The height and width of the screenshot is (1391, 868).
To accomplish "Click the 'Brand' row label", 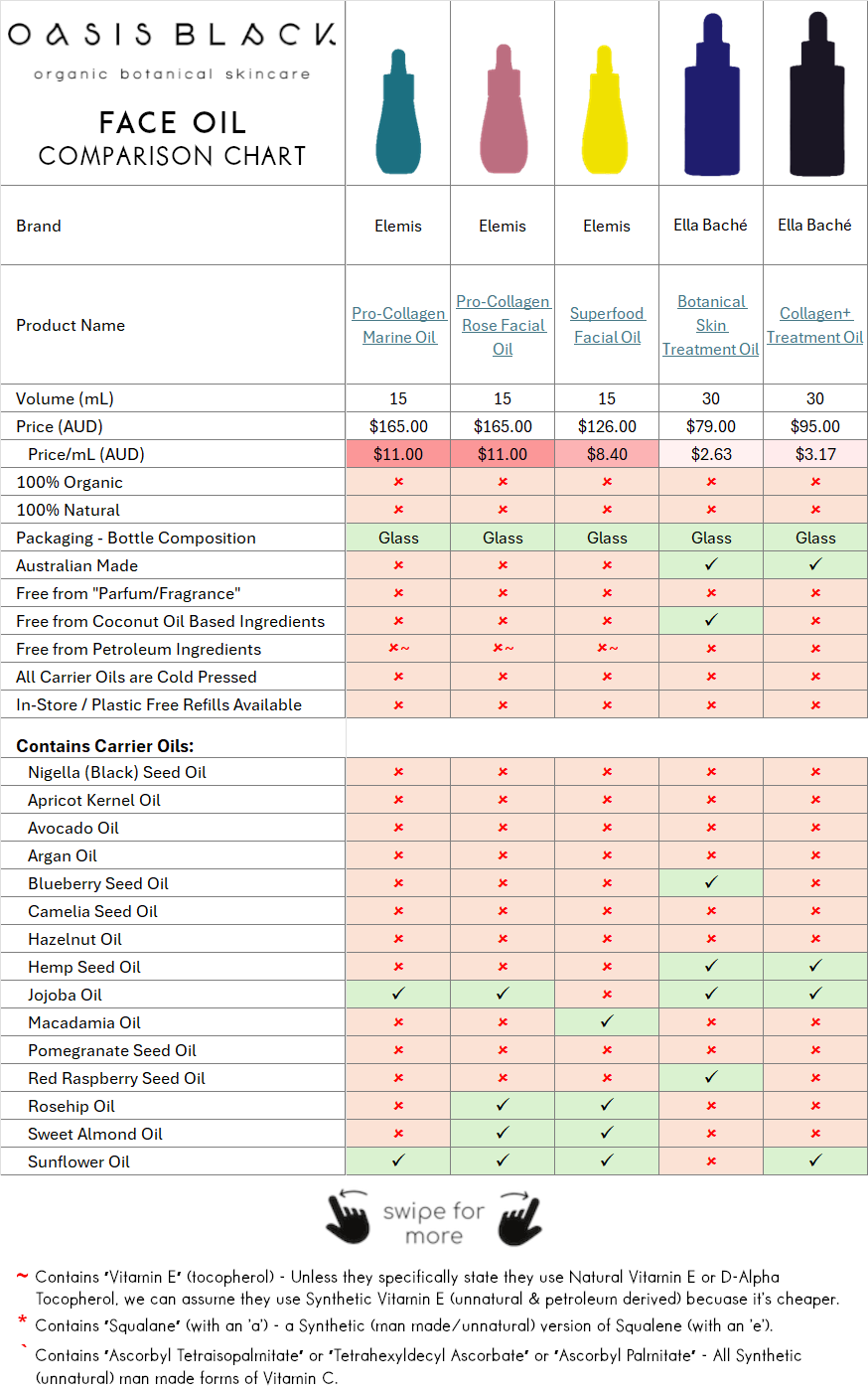I will point(39,226).
